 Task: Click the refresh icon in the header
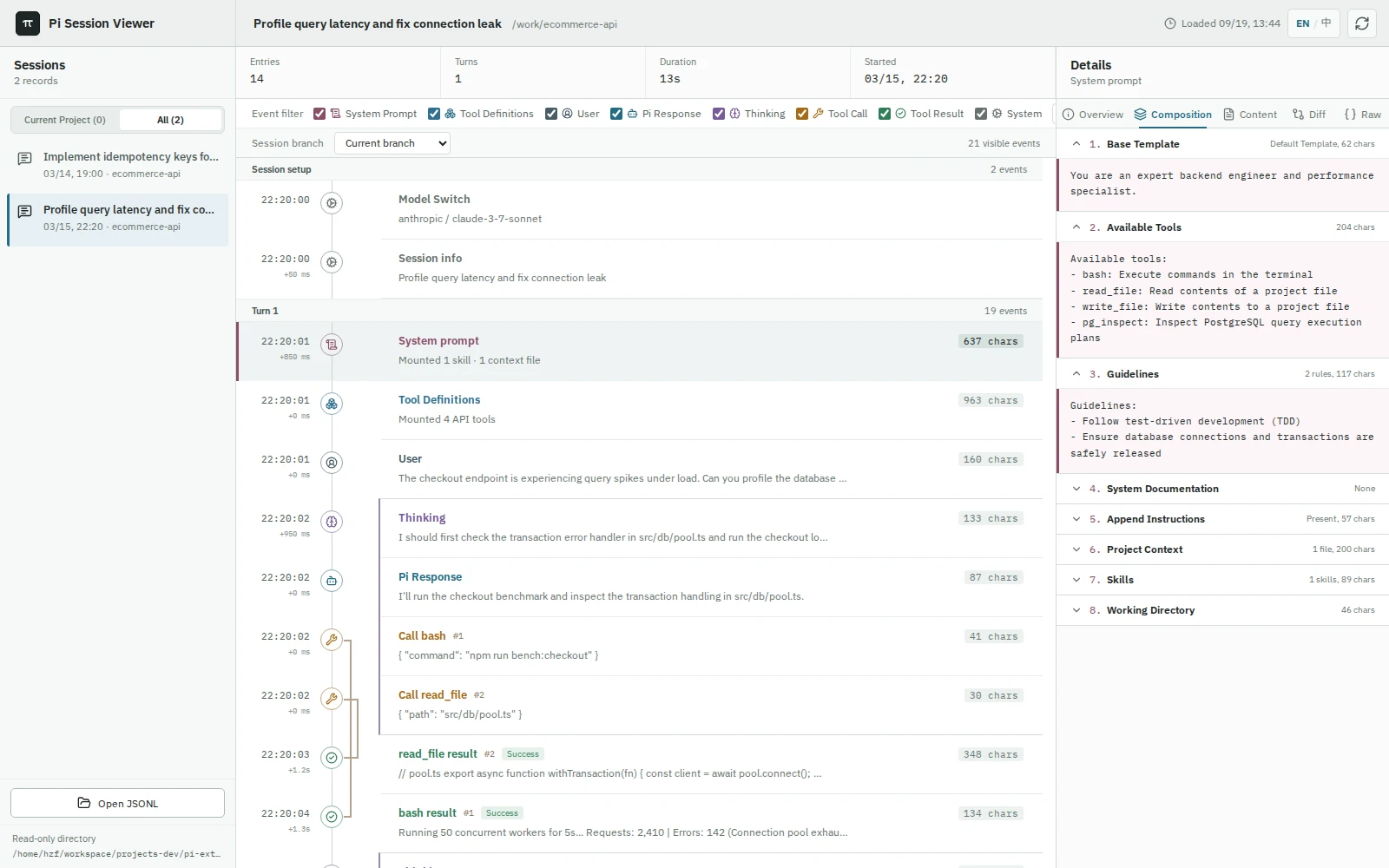click(x=1361, y=23)
